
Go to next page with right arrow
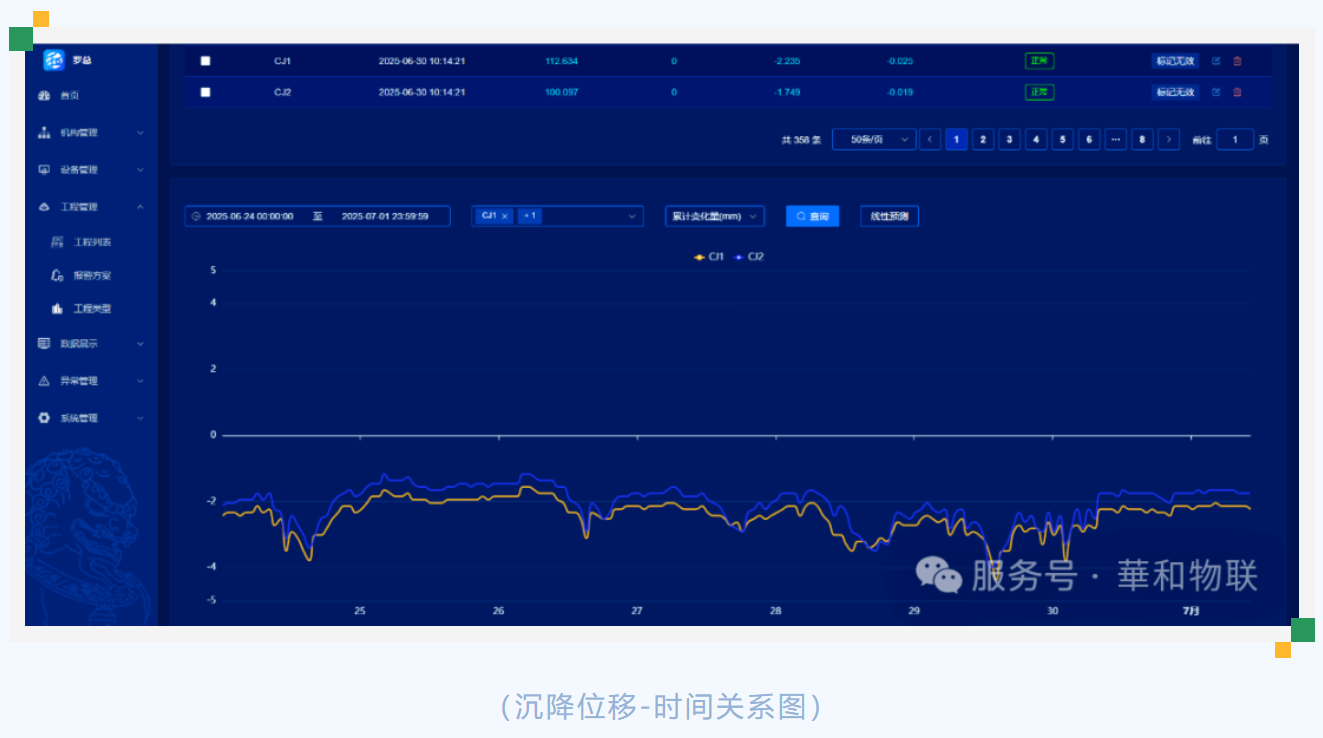click(1168, 140)
